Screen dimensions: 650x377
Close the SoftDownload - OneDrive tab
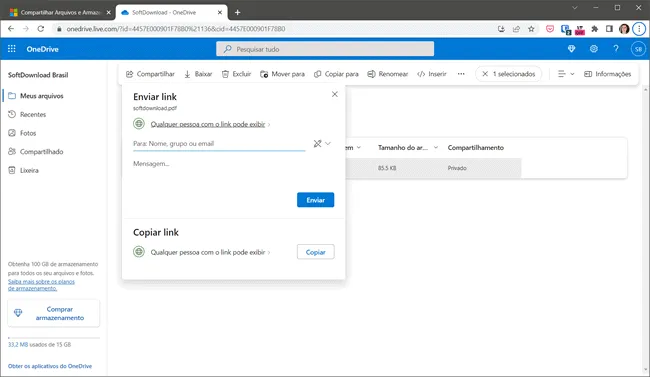tap(220, 12)
